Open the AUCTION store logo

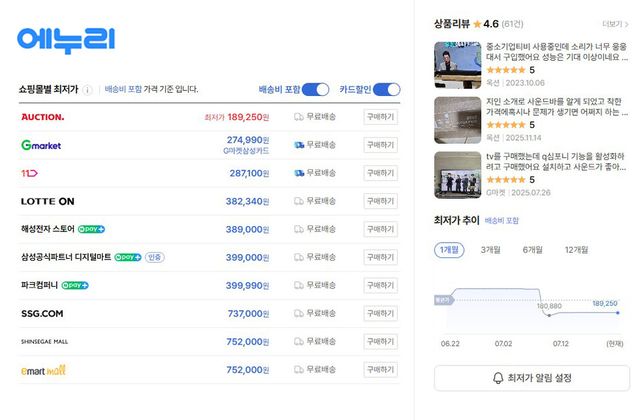click(x=43, y=117)
